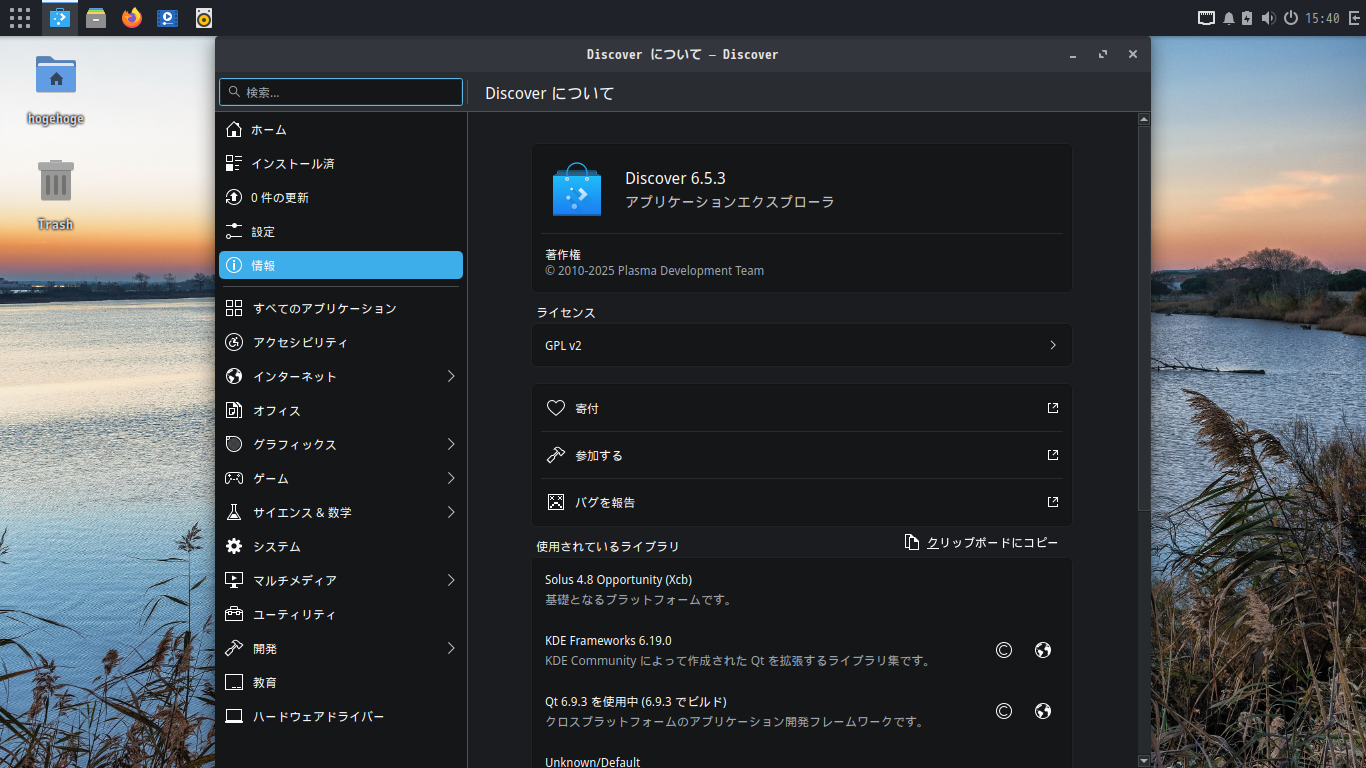The height and width of the screenshot is (768, 1366).
Task: Open インストール済 installed apps list
Action: pyautogui.click(x=340, y=164)
